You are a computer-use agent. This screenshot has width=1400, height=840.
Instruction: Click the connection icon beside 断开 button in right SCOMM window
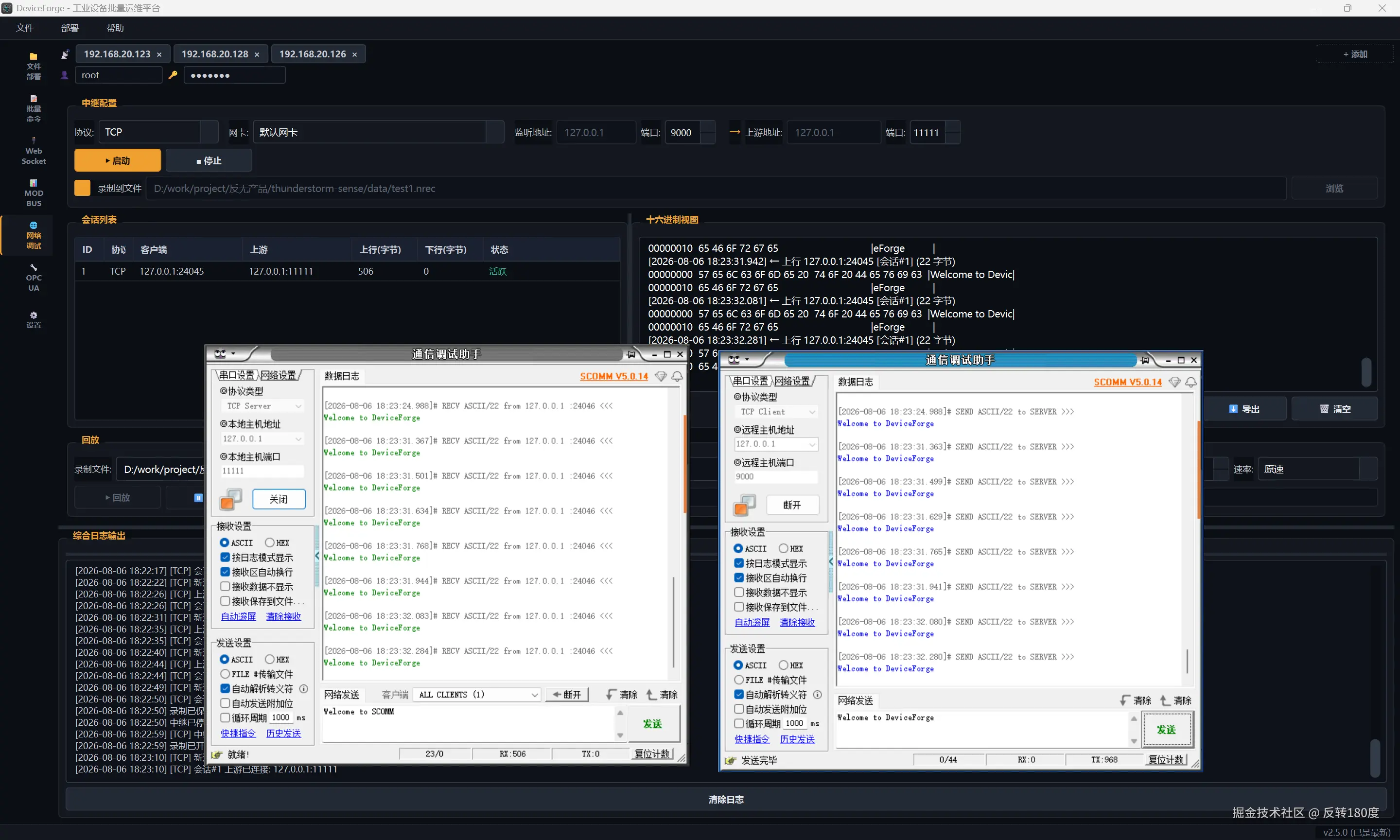click(744, 505)
